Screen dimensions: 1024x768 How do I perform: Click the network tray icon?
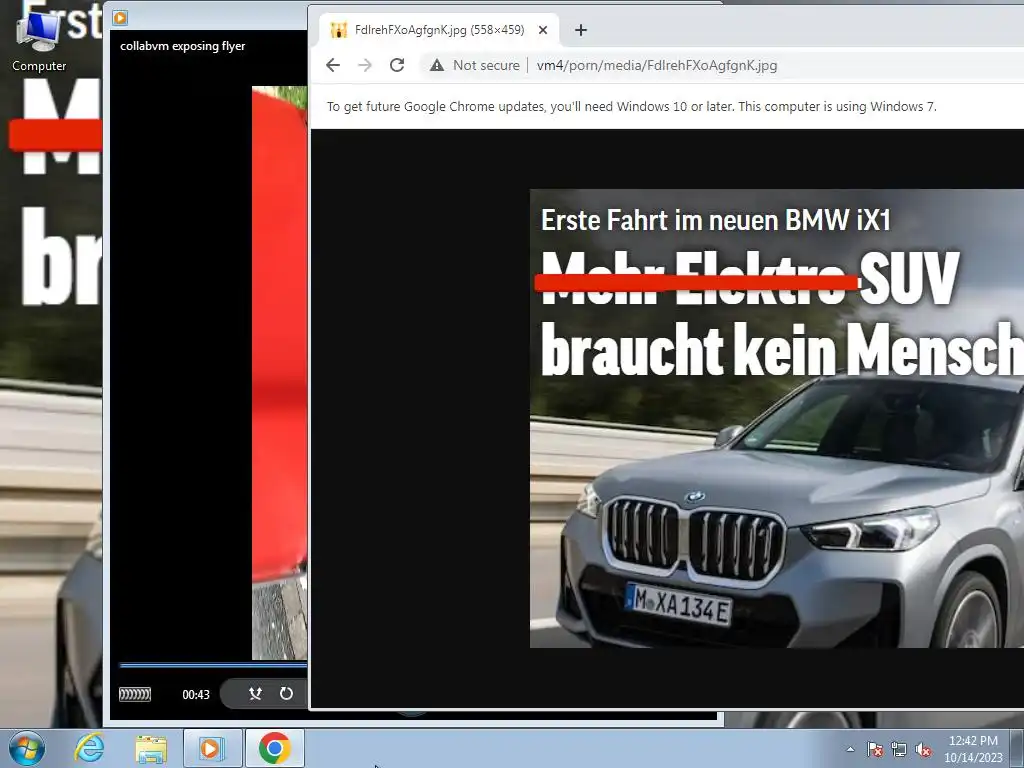point(899,749)
